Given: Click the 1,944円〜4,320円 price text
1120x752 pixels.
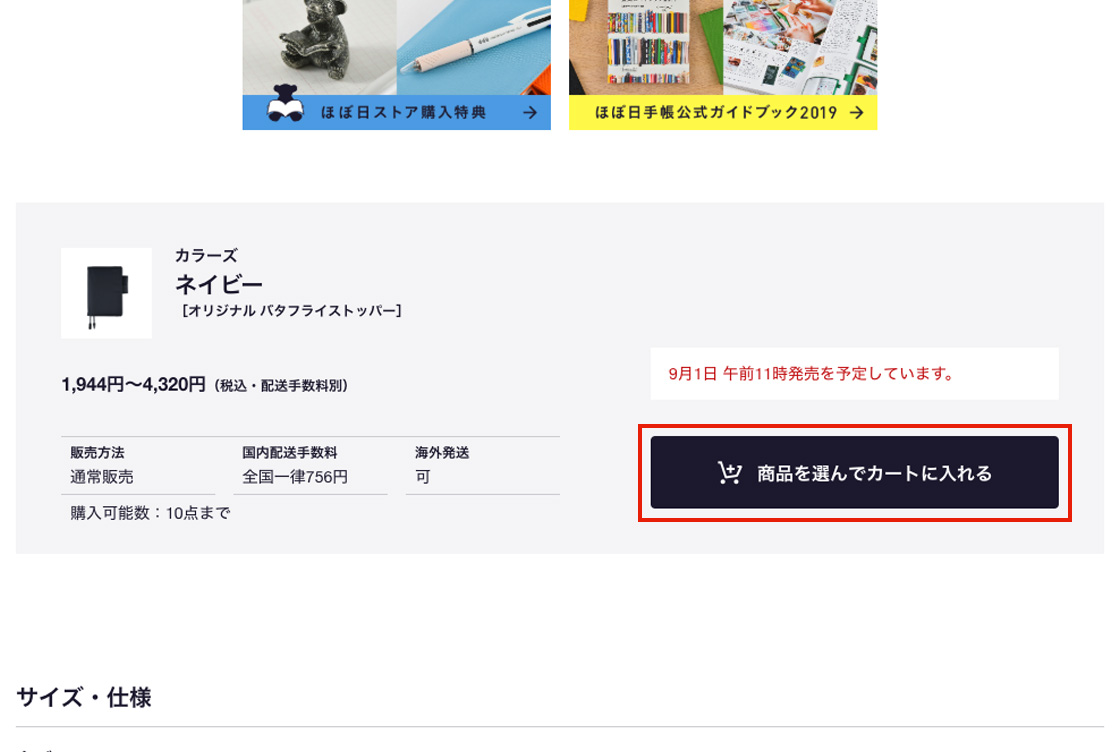Looking at the screenshot, I should pyautogui.click(x=134, y=385).
